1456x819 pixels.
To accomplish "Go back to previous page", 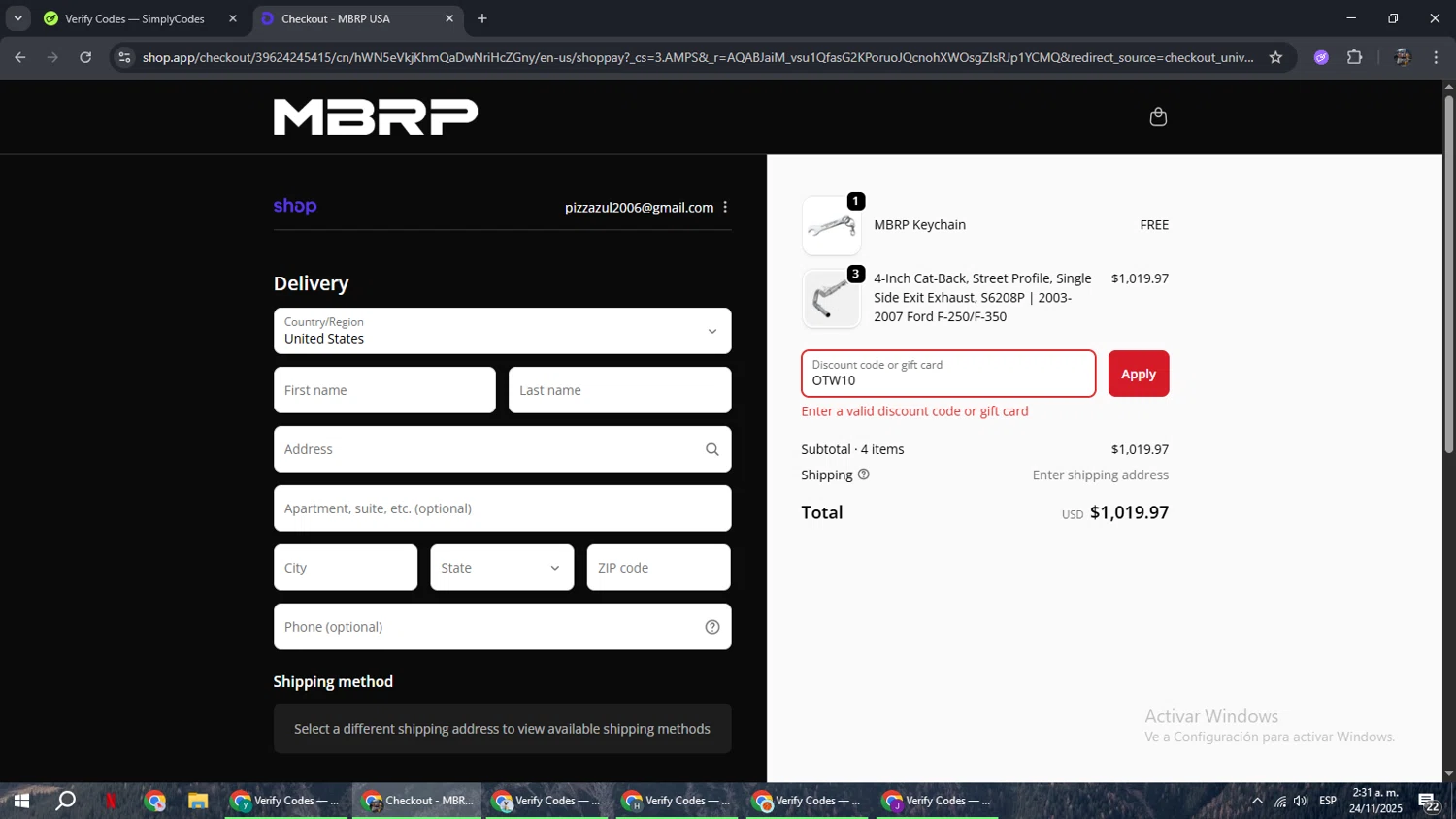I will 20,57.
